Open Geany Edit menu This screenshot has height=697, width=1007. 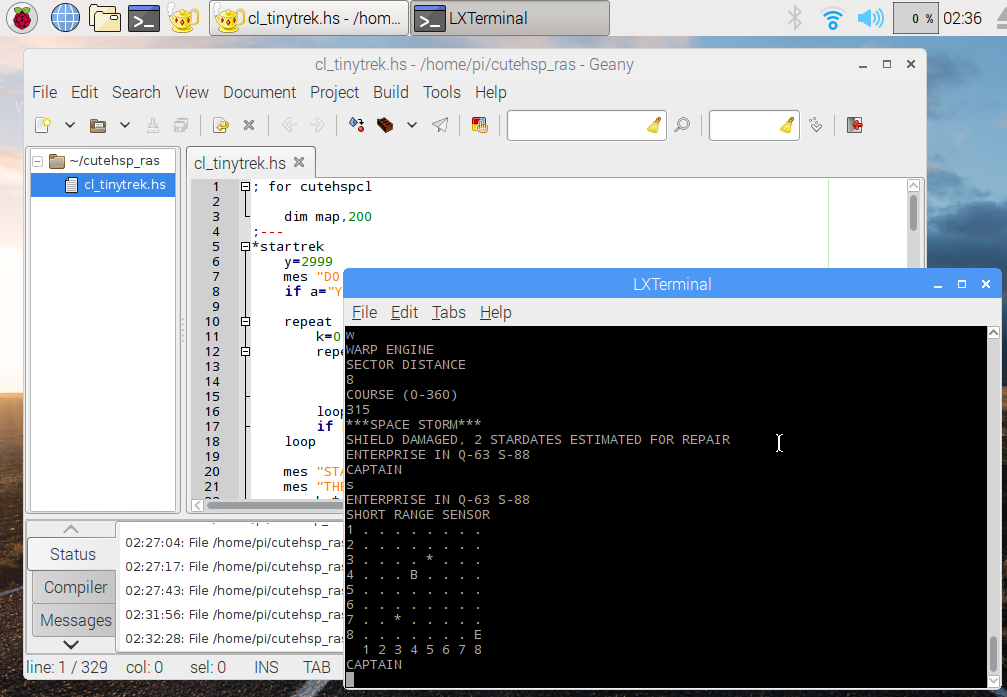pos(84,93)
